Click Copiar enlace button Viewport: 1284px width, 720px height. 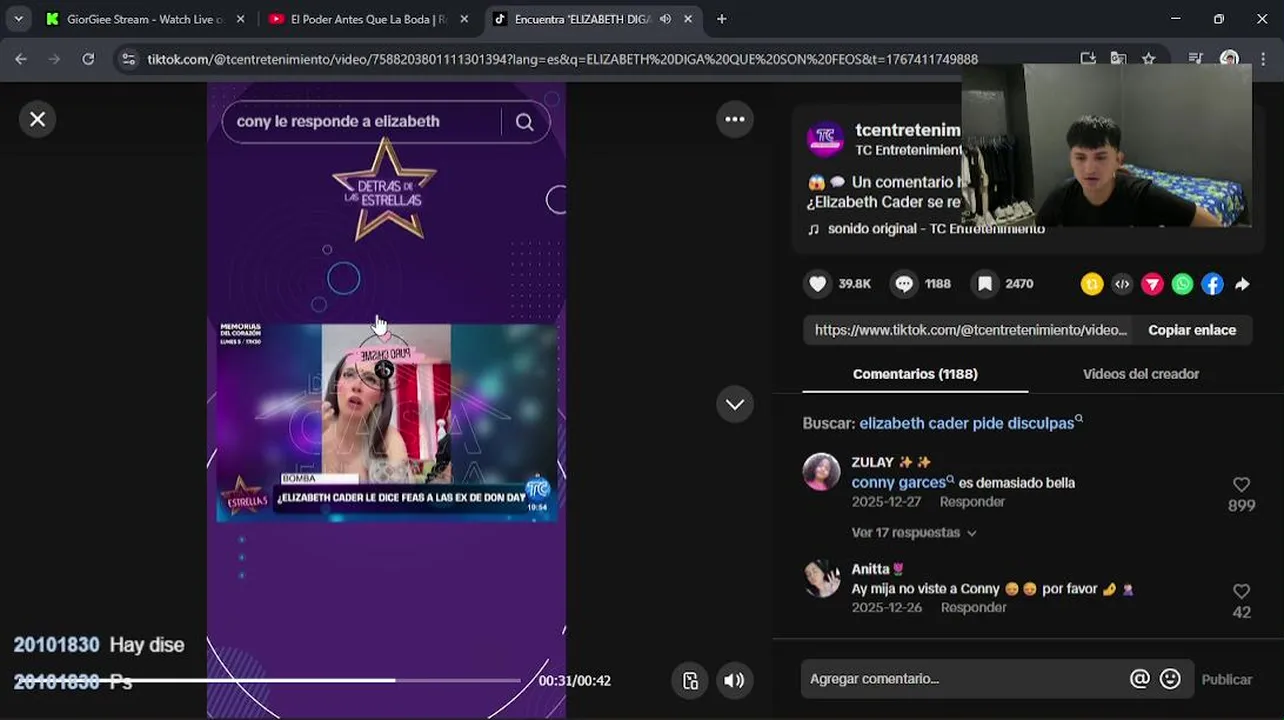1192,330
